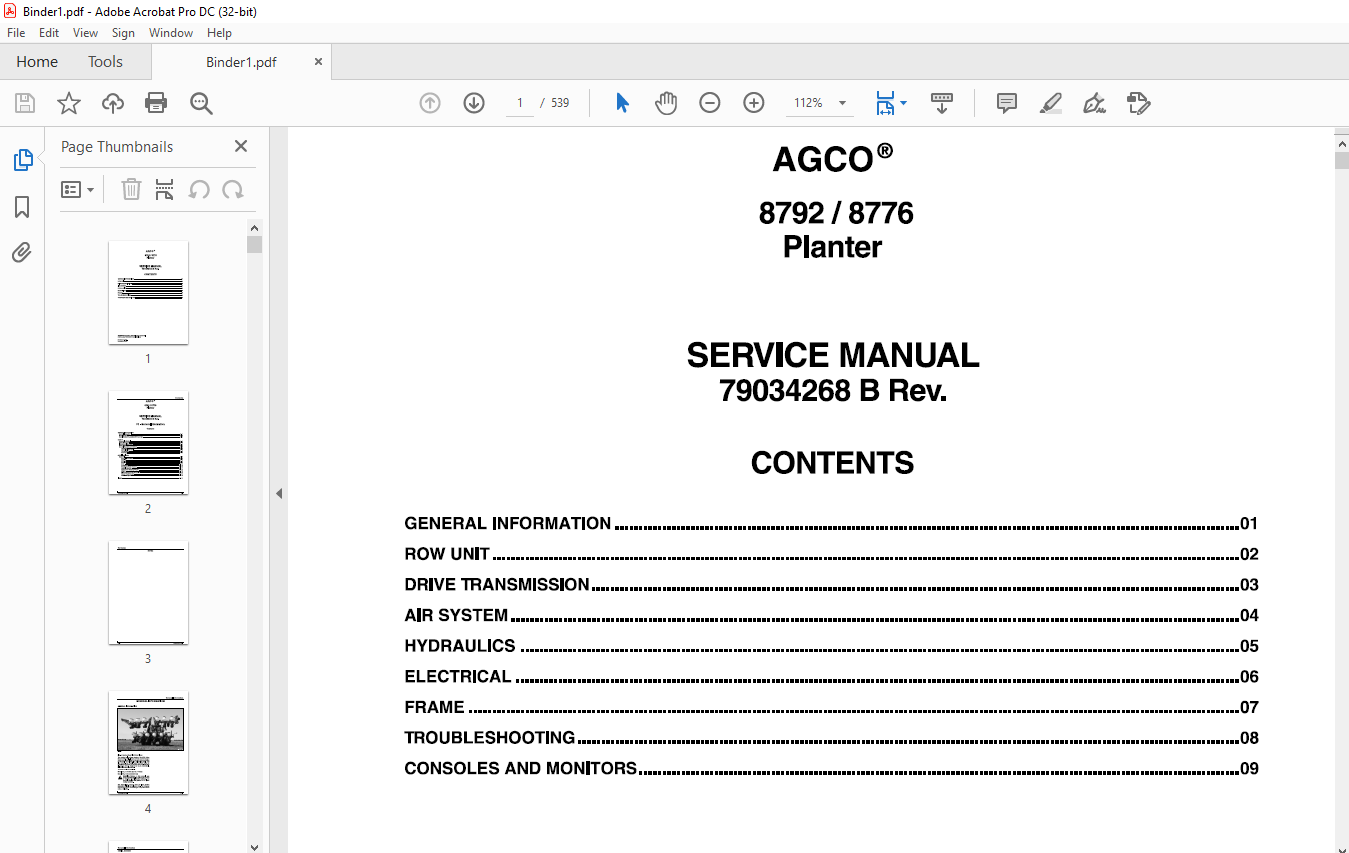Open the Help menu
This screenshot has height=853, width=1349.
pos(219,33)
